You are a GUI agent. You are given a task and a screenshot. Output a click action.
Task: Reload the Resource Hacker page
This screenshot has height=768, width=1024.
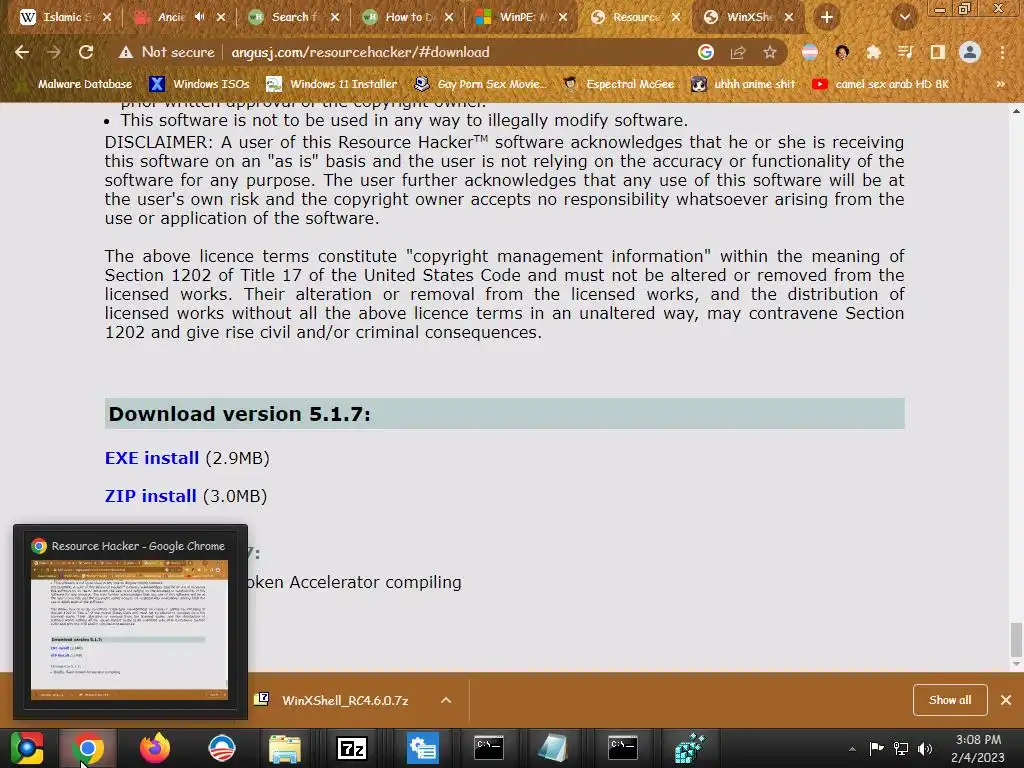coord(86,52)
